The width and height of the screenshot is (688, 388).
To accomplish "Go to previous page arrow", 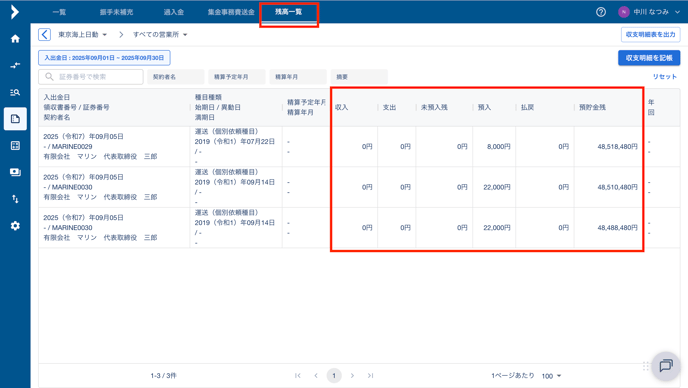I will (316, 375).
